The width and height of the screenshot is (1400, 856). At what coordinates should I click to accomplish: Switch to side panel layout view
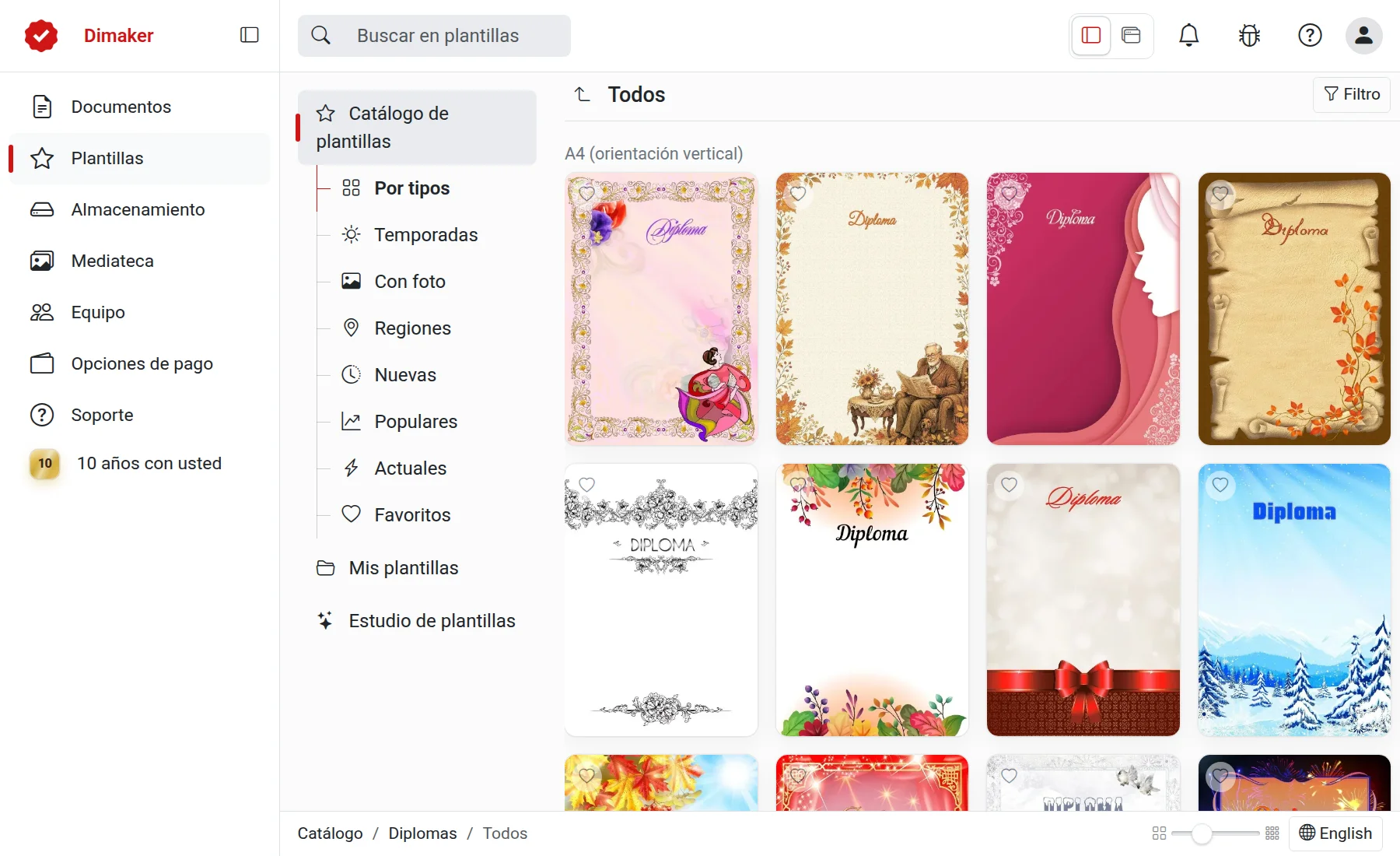pos(1091,35)
